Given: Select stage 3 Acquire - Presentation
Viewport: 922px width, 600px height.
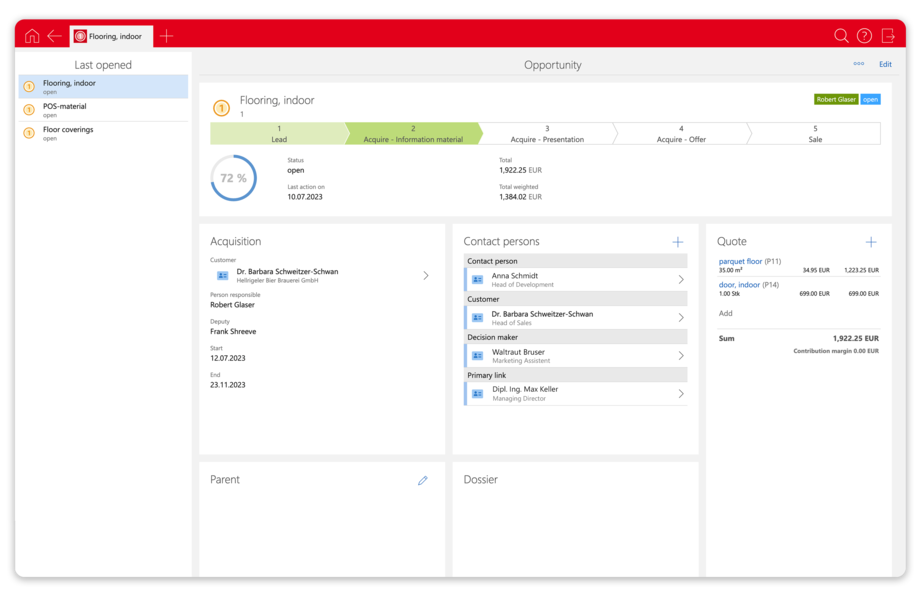Looking at the screenshot, I should 547,134.
